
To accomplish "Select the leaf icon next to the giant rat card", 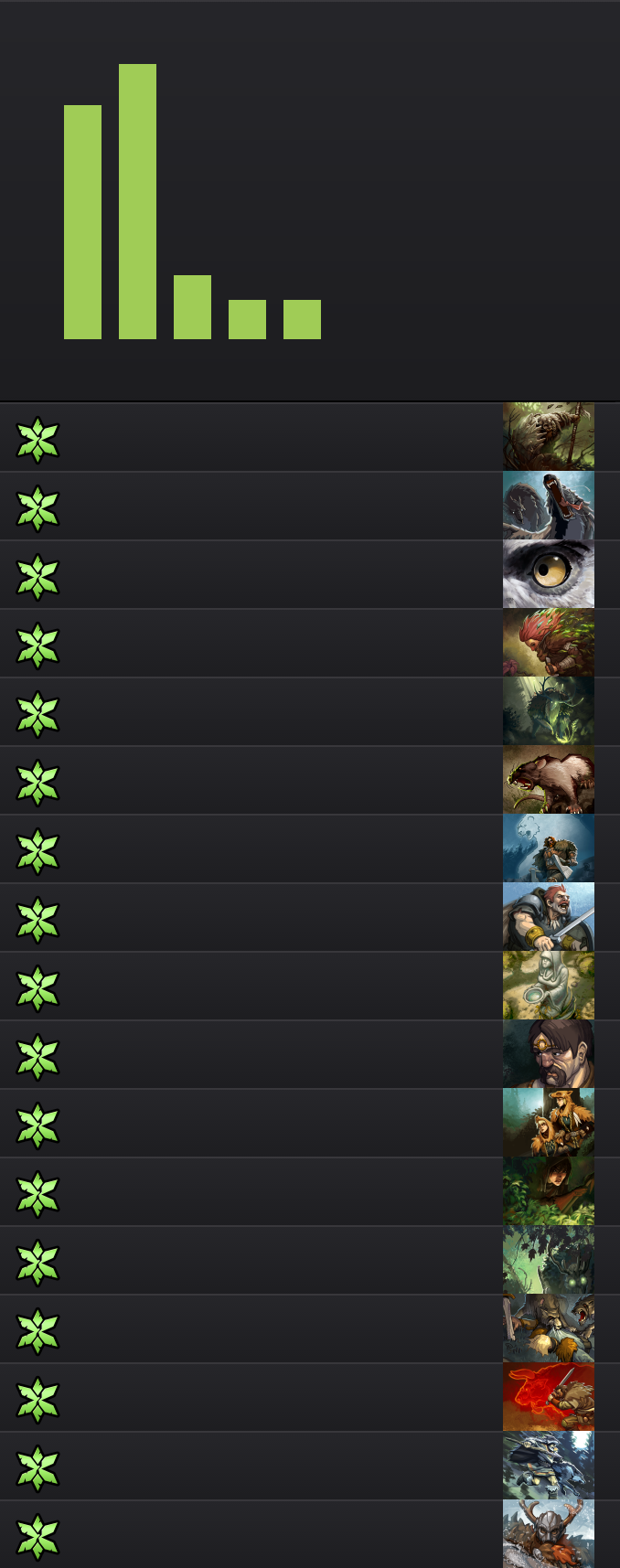I will pos(37,783).
